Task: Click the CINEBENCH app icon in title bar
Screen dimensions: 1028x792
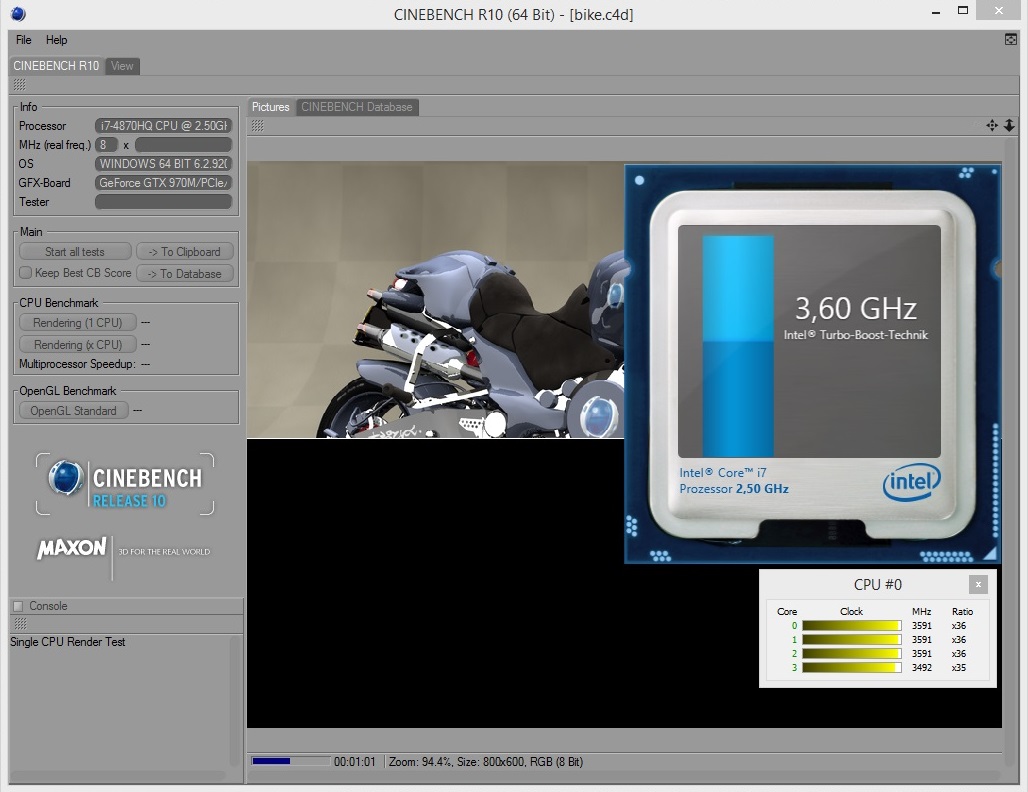Action: pos(18,14)
